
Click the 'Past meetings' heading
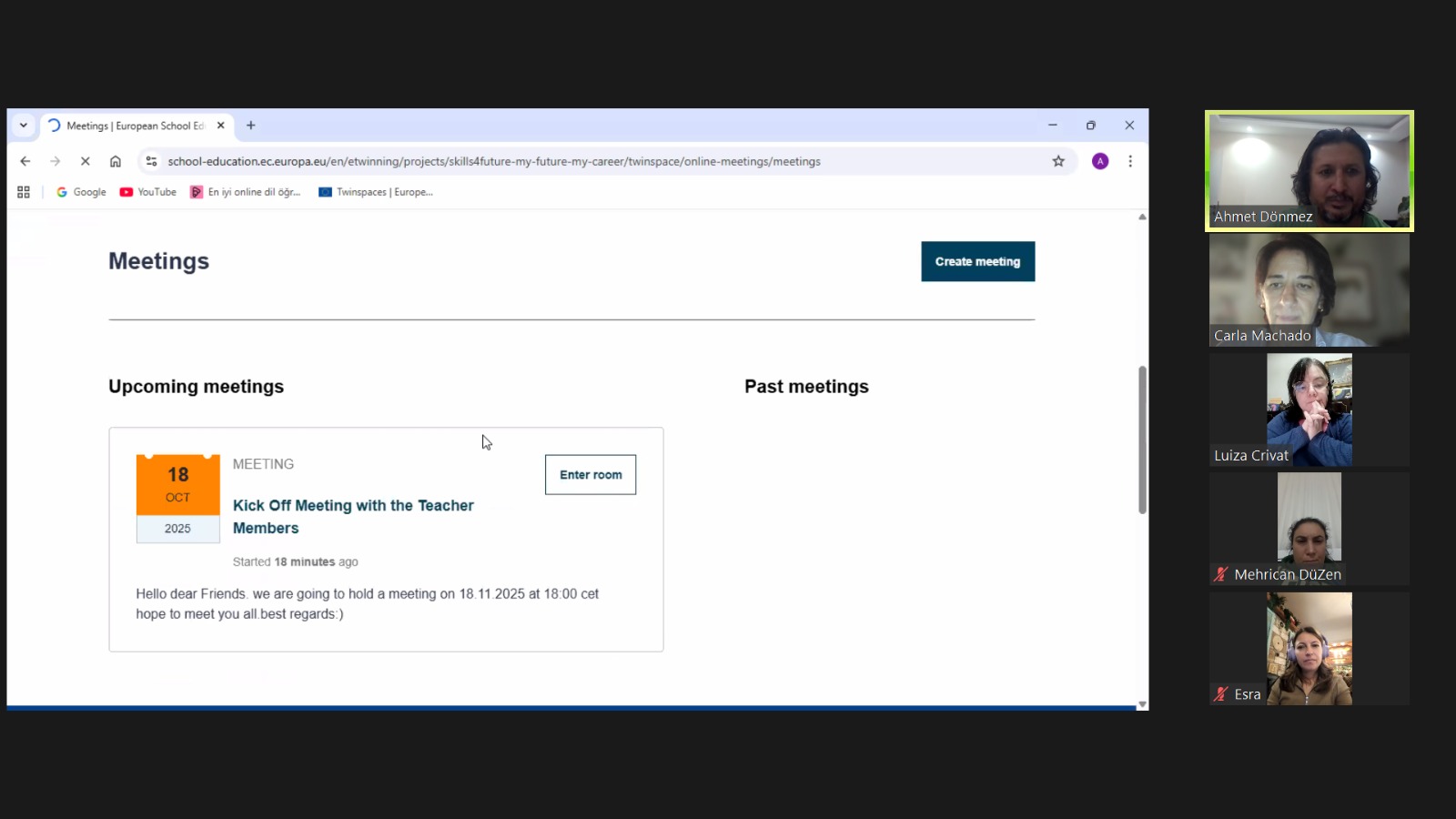[807, 387]
